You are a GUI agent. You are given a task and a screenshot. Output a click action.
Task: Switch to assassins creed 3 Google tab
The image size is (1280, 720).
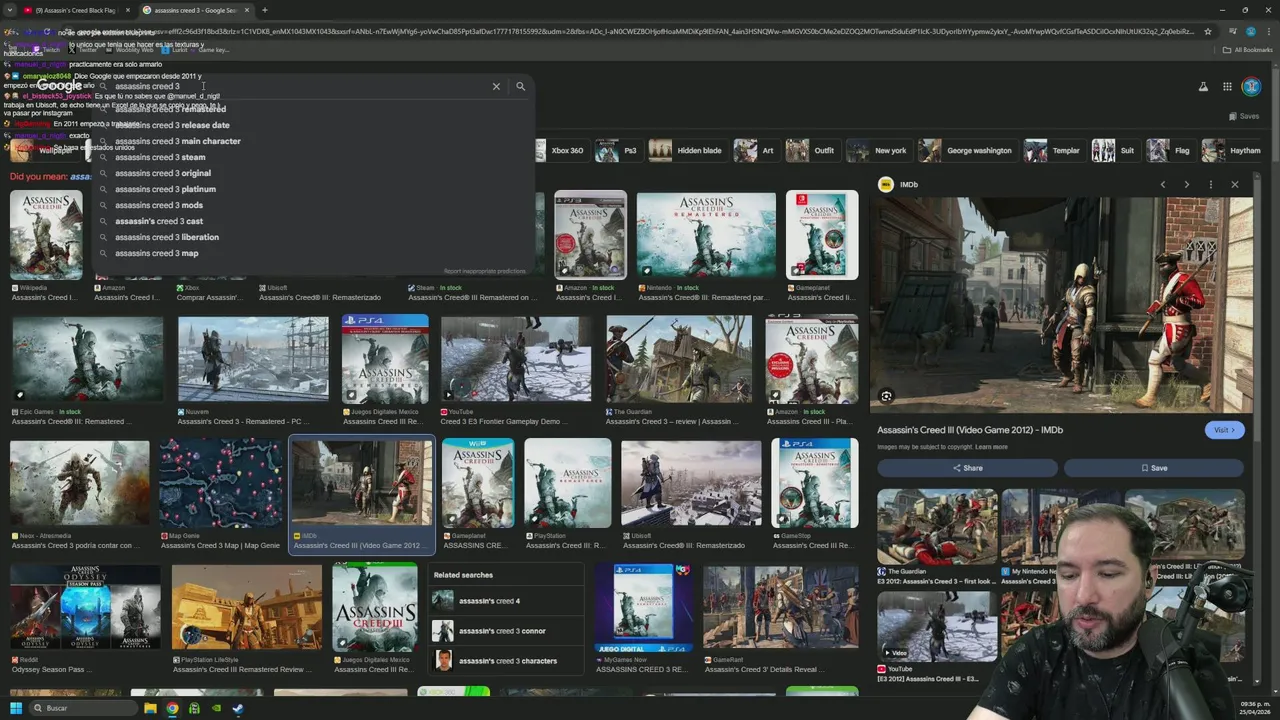click(196, 10)
